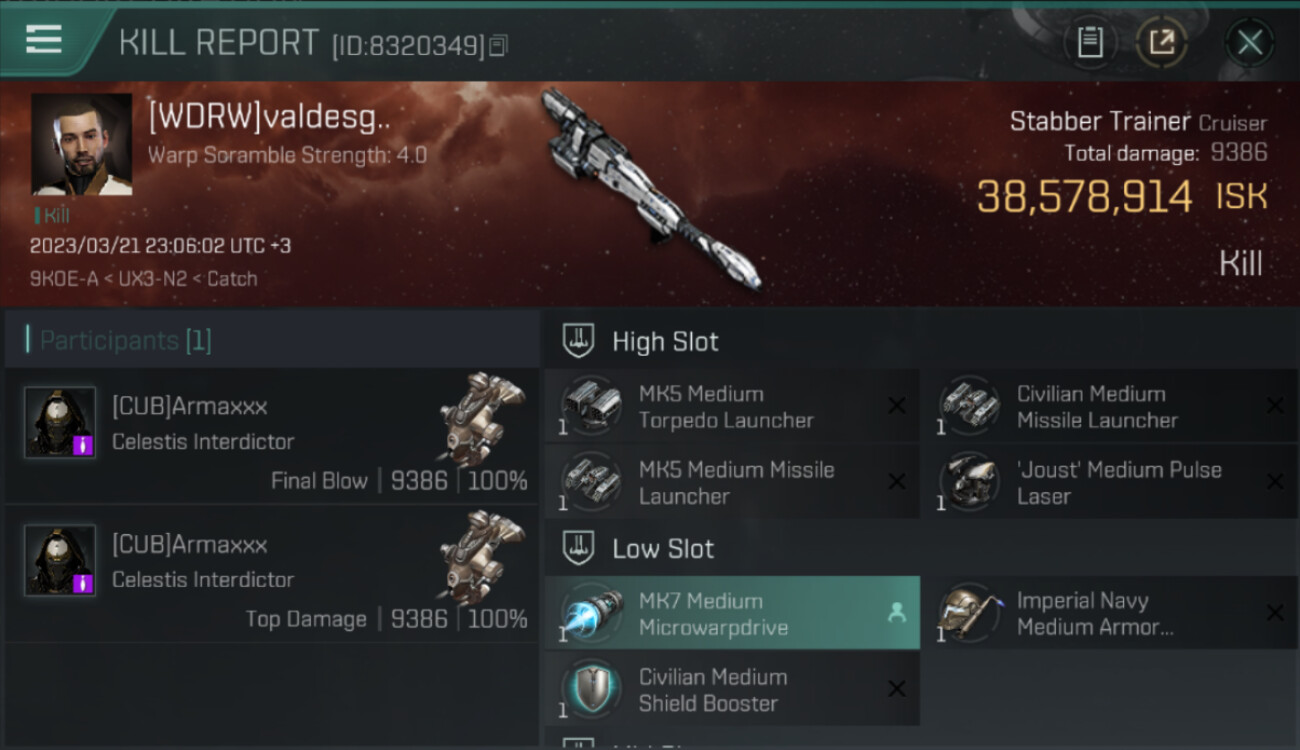Close the kill report window

[1250, 42]
